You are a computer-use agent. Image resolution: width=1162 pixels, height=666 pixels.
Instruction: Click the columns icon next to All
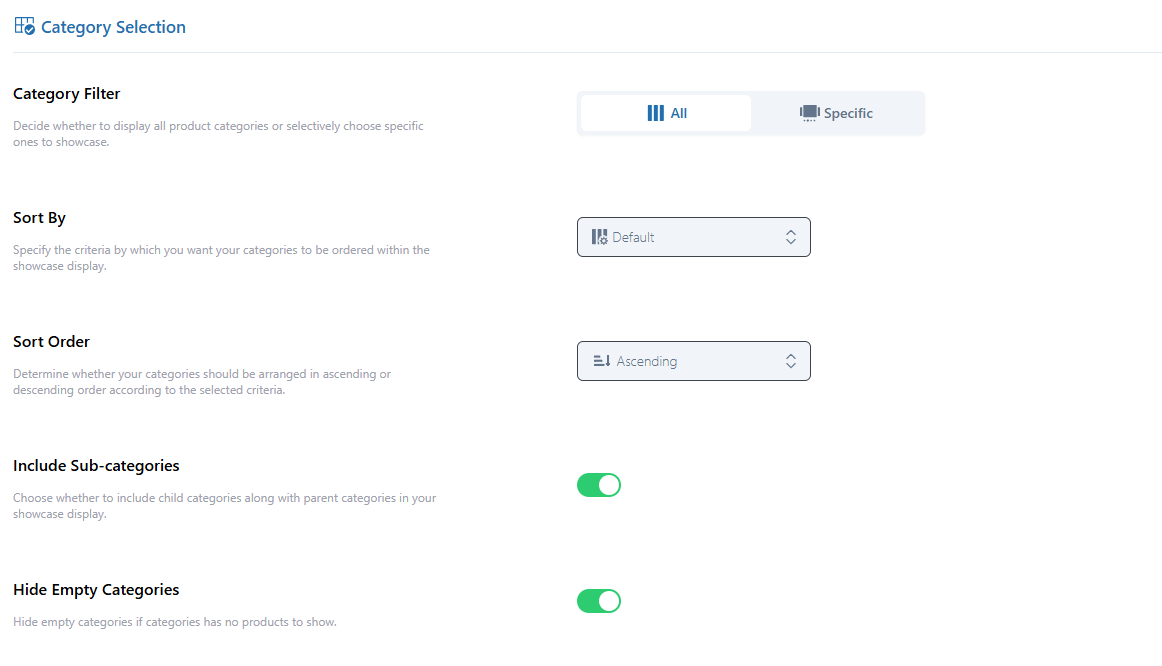pos(655,113)
